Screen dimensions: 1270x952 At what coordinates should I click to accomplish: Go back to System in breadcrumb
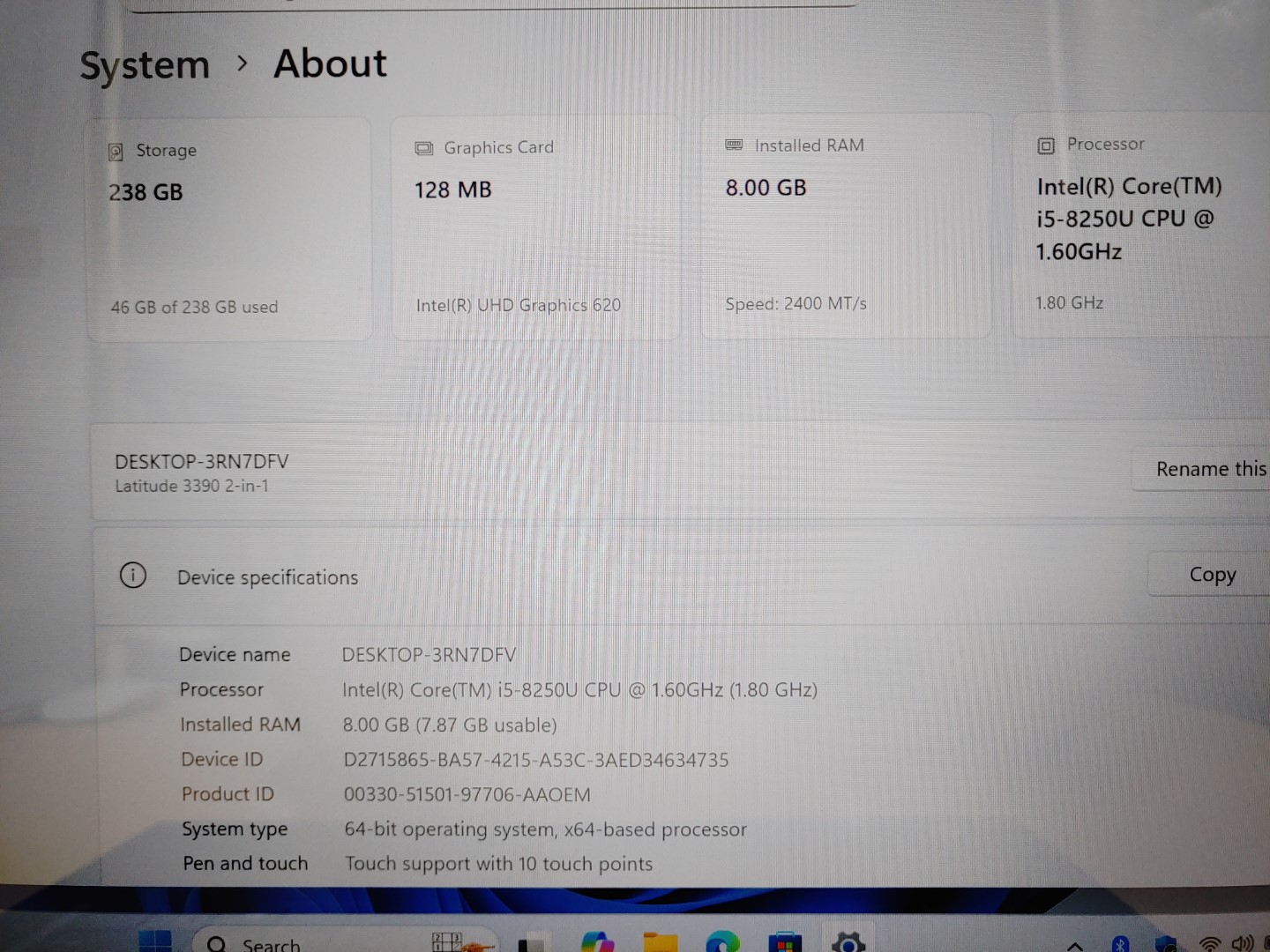[x=145, y=66]
